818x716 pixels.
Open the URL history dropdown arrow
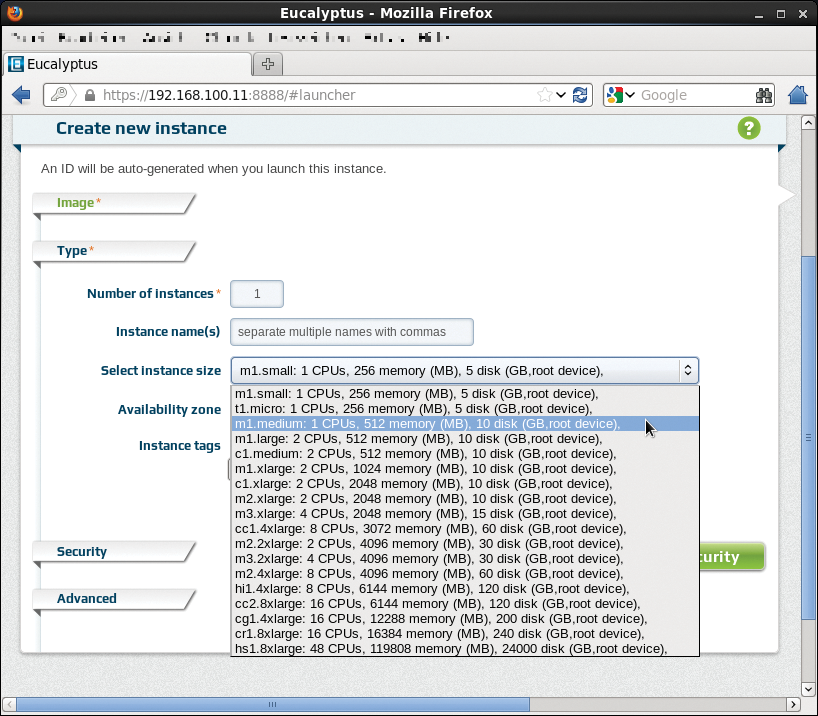coord(563,95)
